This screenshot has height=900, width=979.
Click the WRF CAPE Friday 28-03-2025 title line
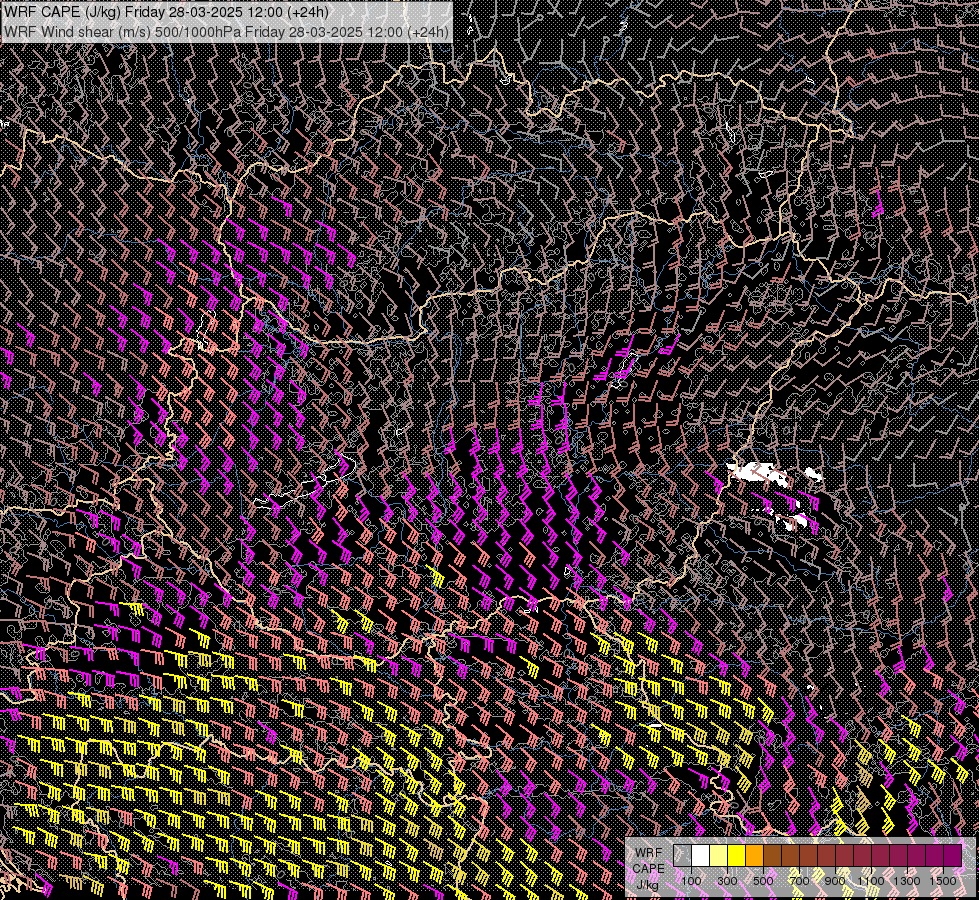click(166, 12)
